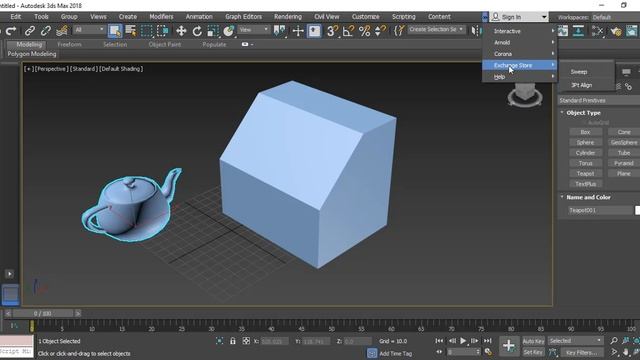Click Use Pivot Point Center icon
This screenshot has width=640, height=360.
[x=280, y=31]
